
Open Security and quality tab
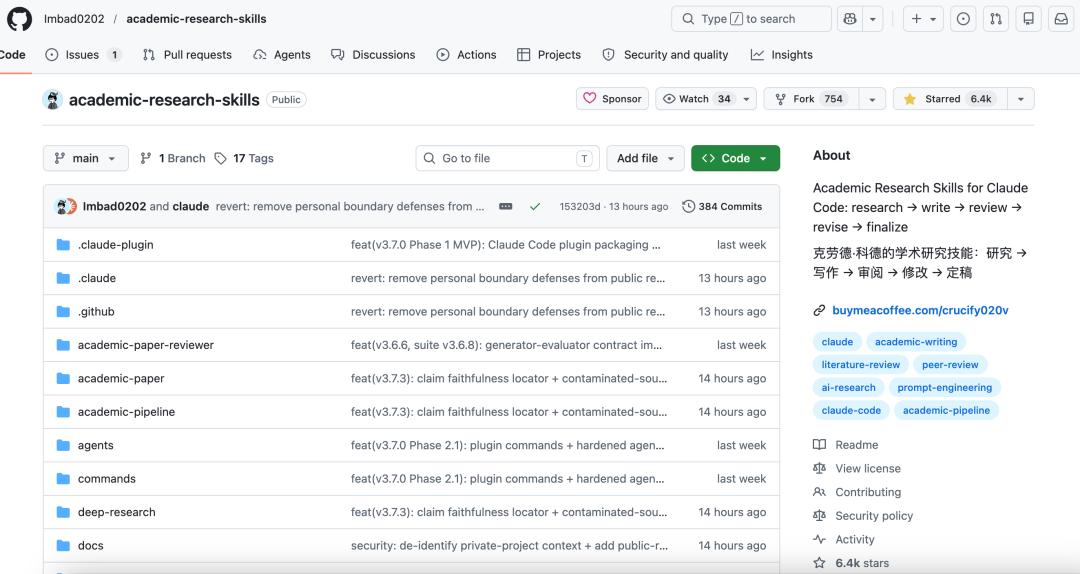tap(665, 54)
